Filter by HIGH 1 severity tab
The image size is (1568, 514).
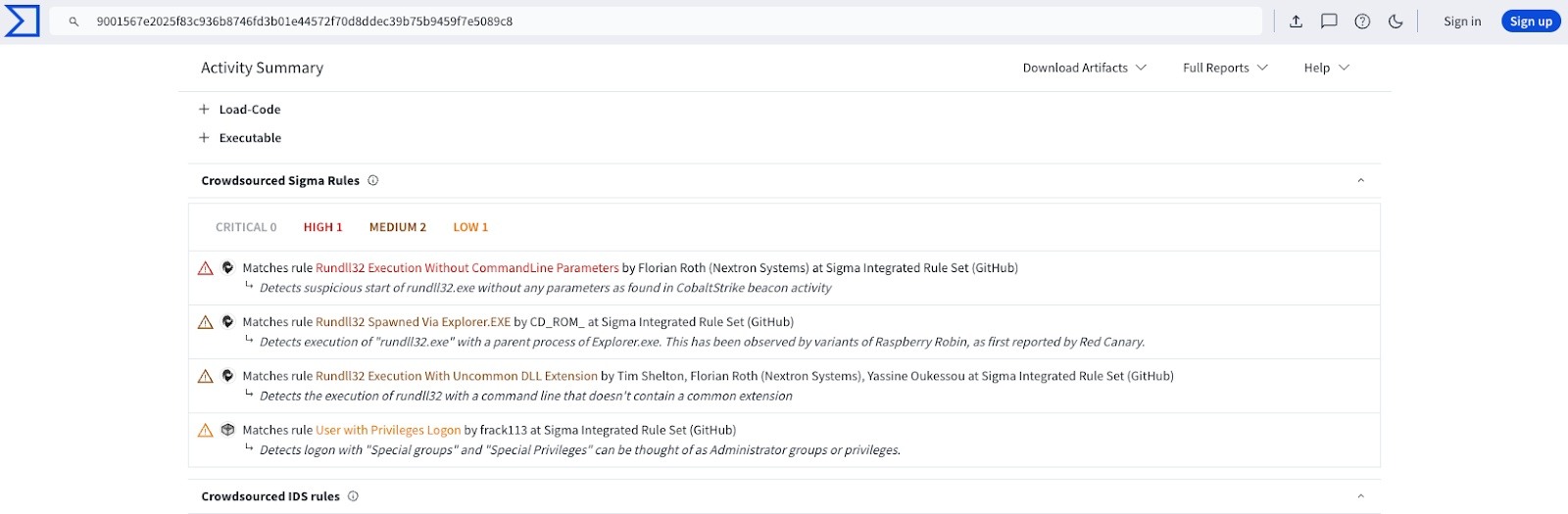pyautogui.click(x=322, y=227)
